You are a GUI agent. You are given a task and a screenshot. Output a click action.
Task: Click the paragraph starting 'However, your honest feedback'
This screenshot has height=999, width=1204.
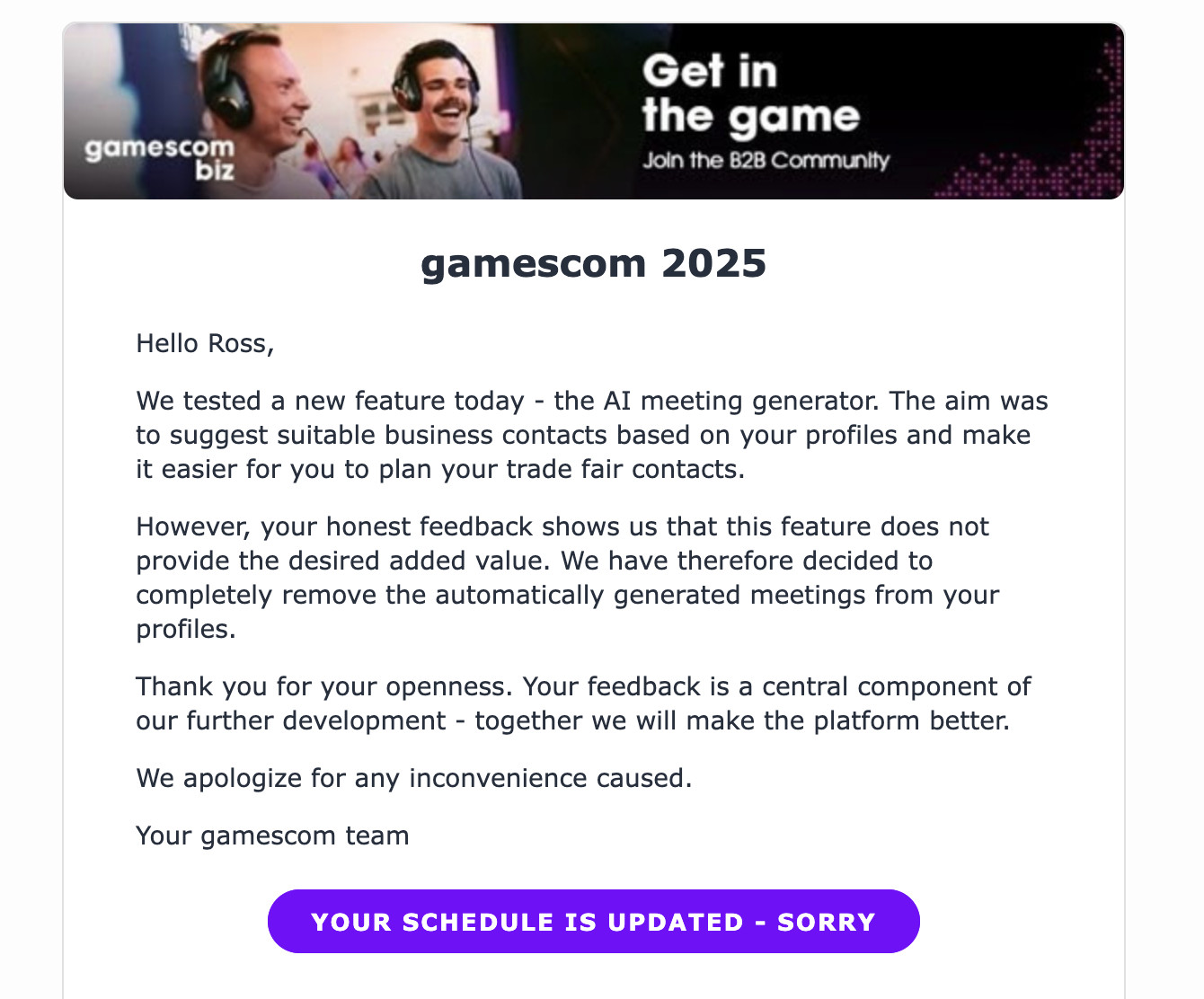568,578
